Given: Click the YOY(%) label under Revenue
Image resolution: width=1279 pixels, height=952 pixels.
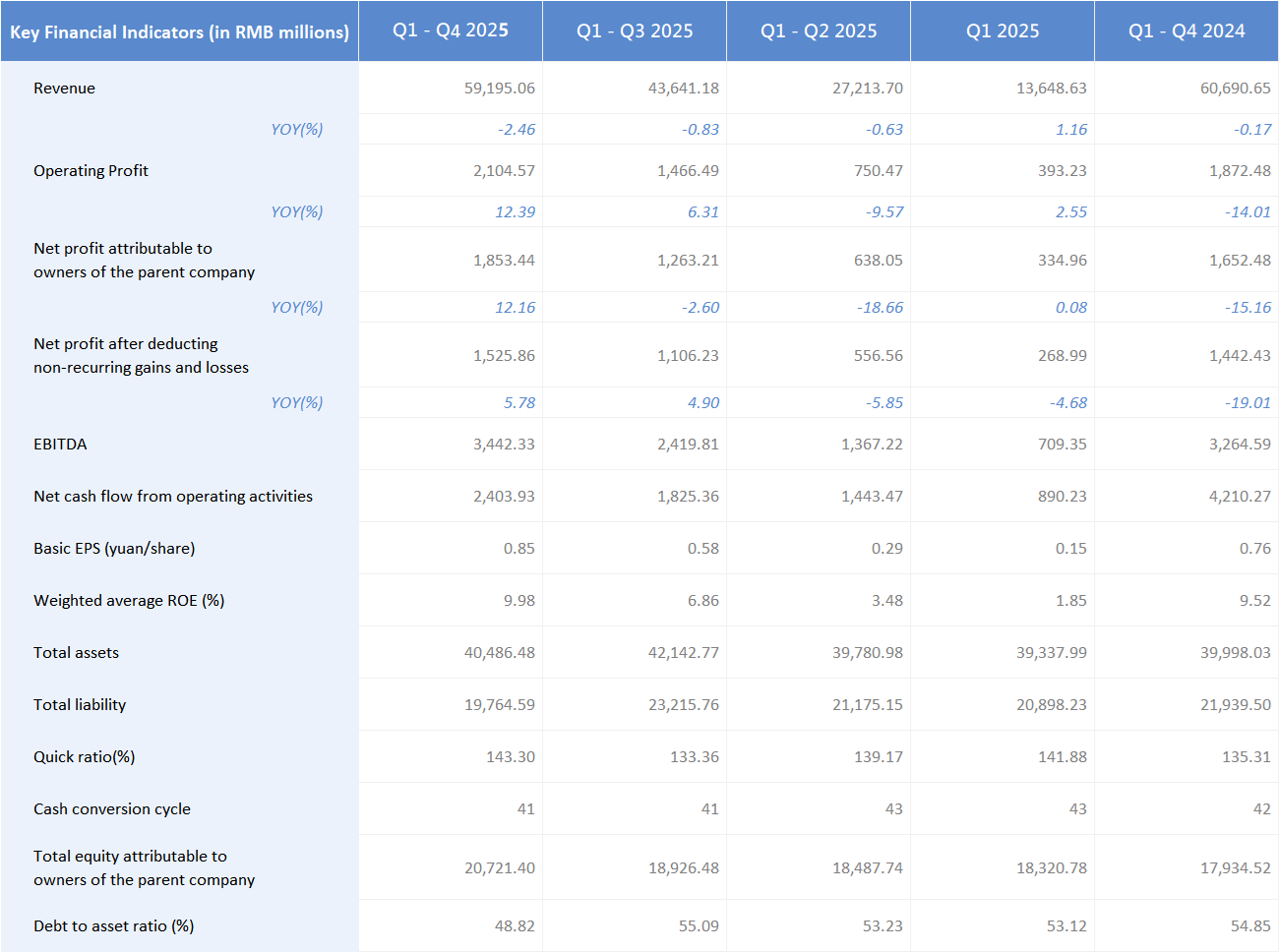Looking at the screenshot, I should [296, 130].
